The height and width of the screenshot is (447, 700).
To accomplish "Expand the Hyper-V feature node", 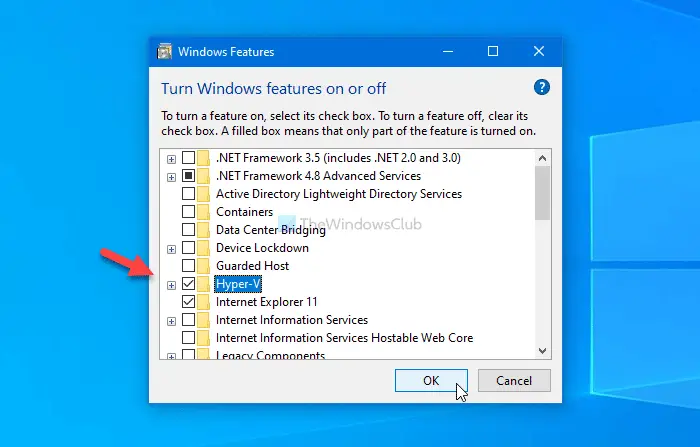I will (x=171, y=285).
